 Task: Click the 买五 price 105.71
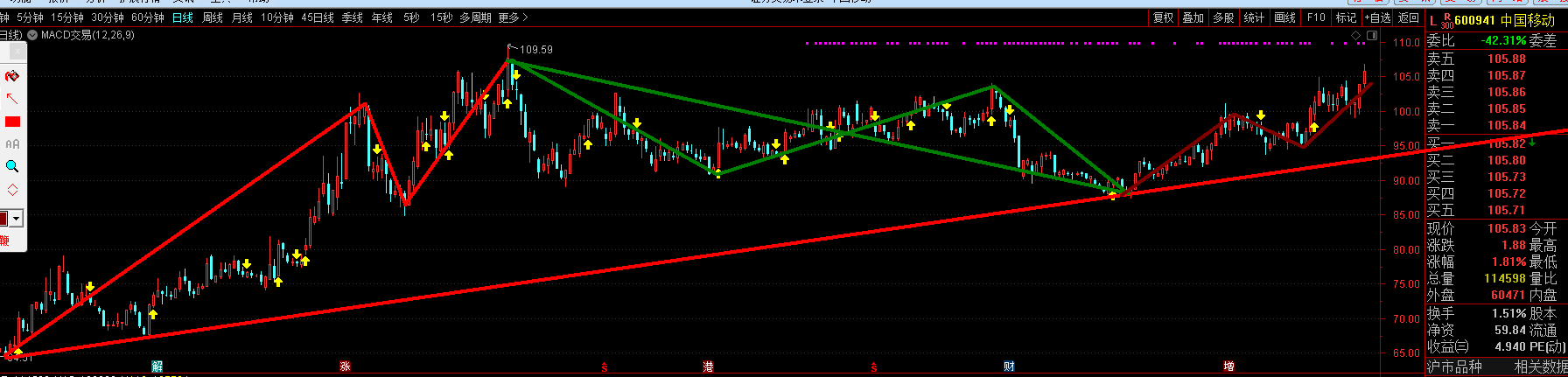click(1506, 210)
